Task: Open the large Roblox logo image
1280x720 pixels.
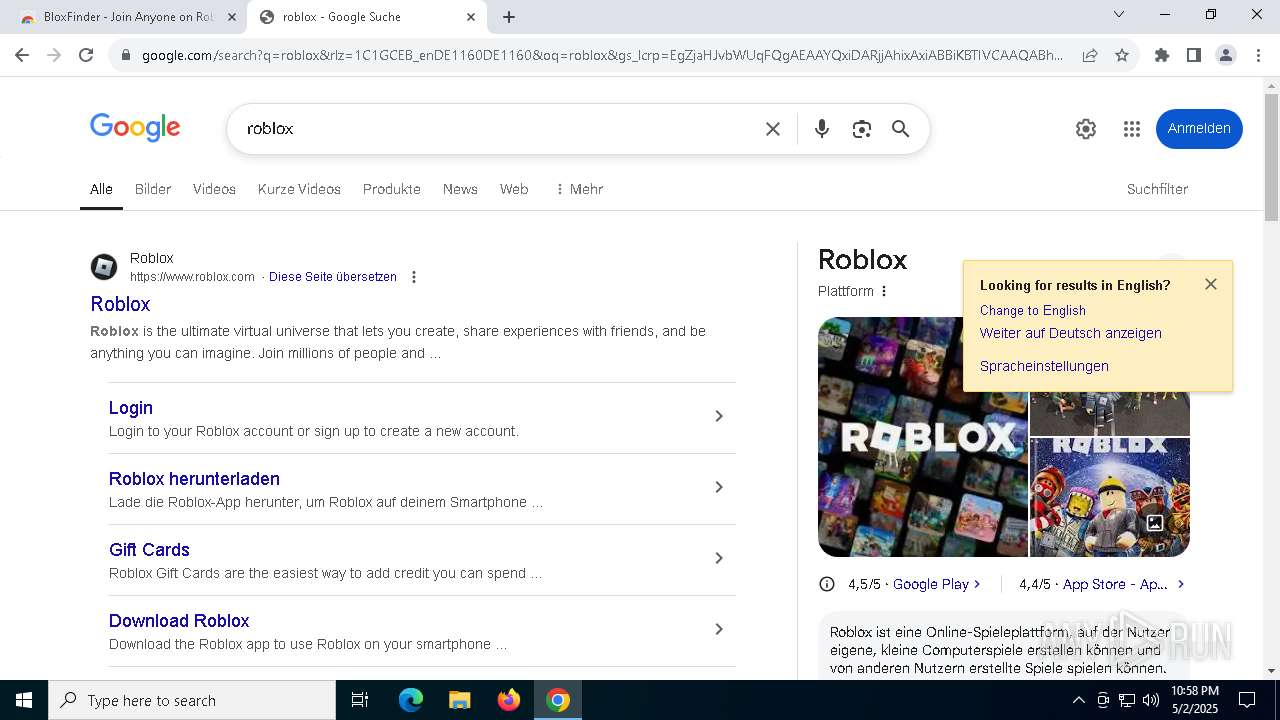Action: [x=923, y=437]
